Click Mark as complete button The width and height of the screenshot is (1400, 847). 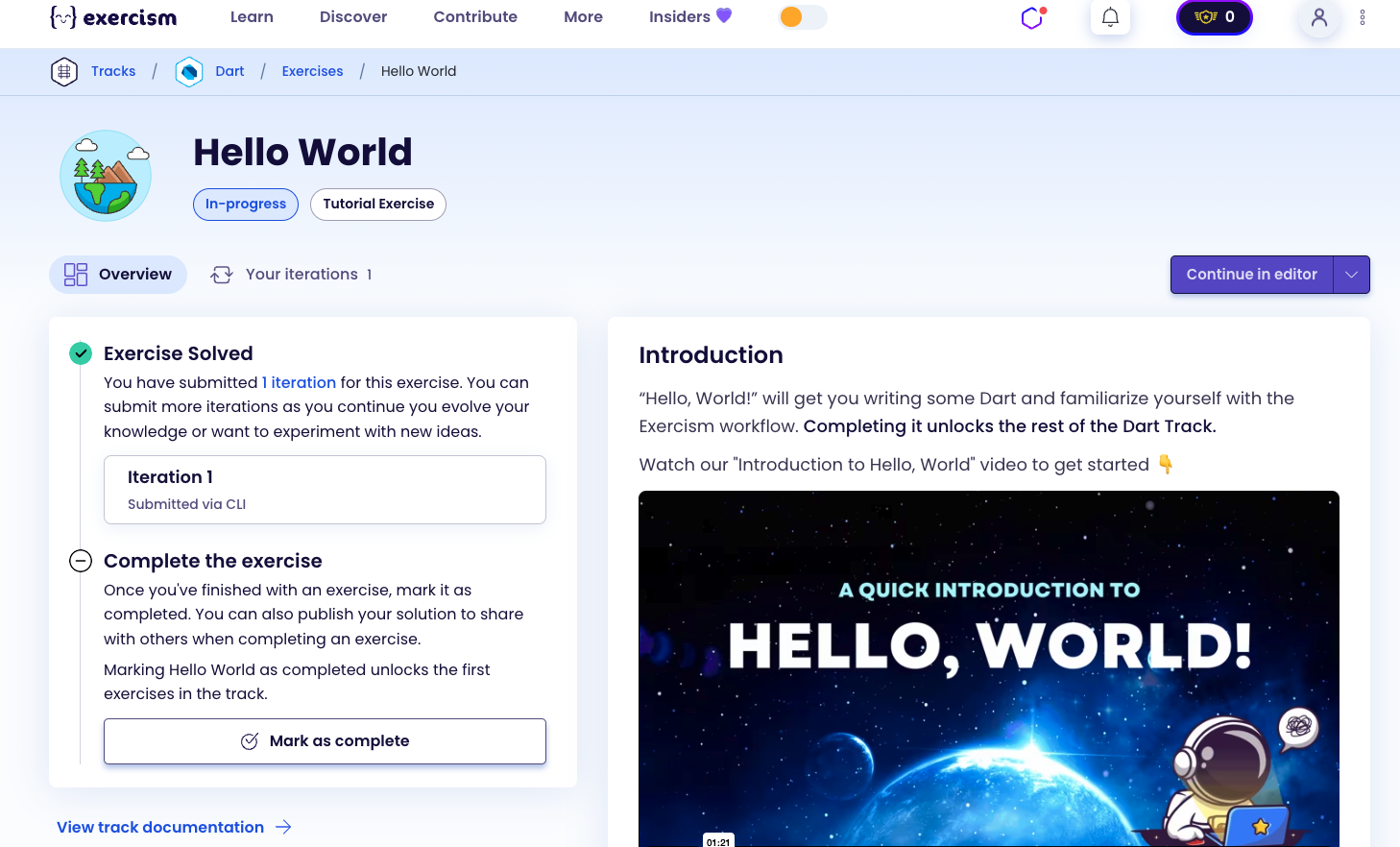pyautogui.click(x=325, y=741)
